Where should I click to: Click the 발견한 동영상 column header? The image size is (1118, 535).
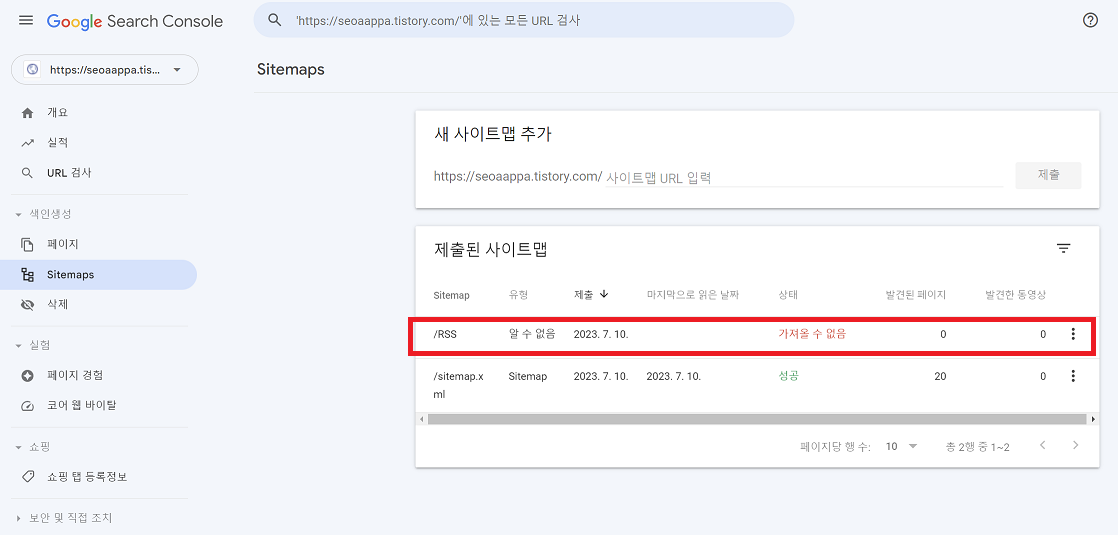[1015, 295]
